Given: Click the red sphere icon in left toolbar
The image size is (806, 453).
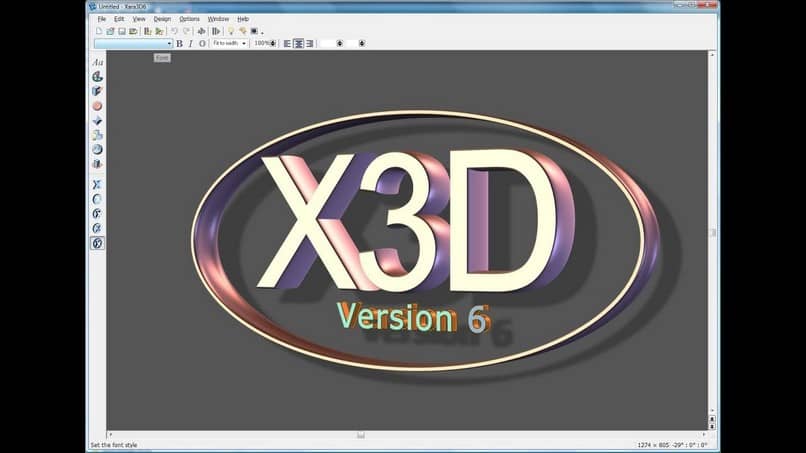Looking at the screenshot, I should tap(97, 106).
